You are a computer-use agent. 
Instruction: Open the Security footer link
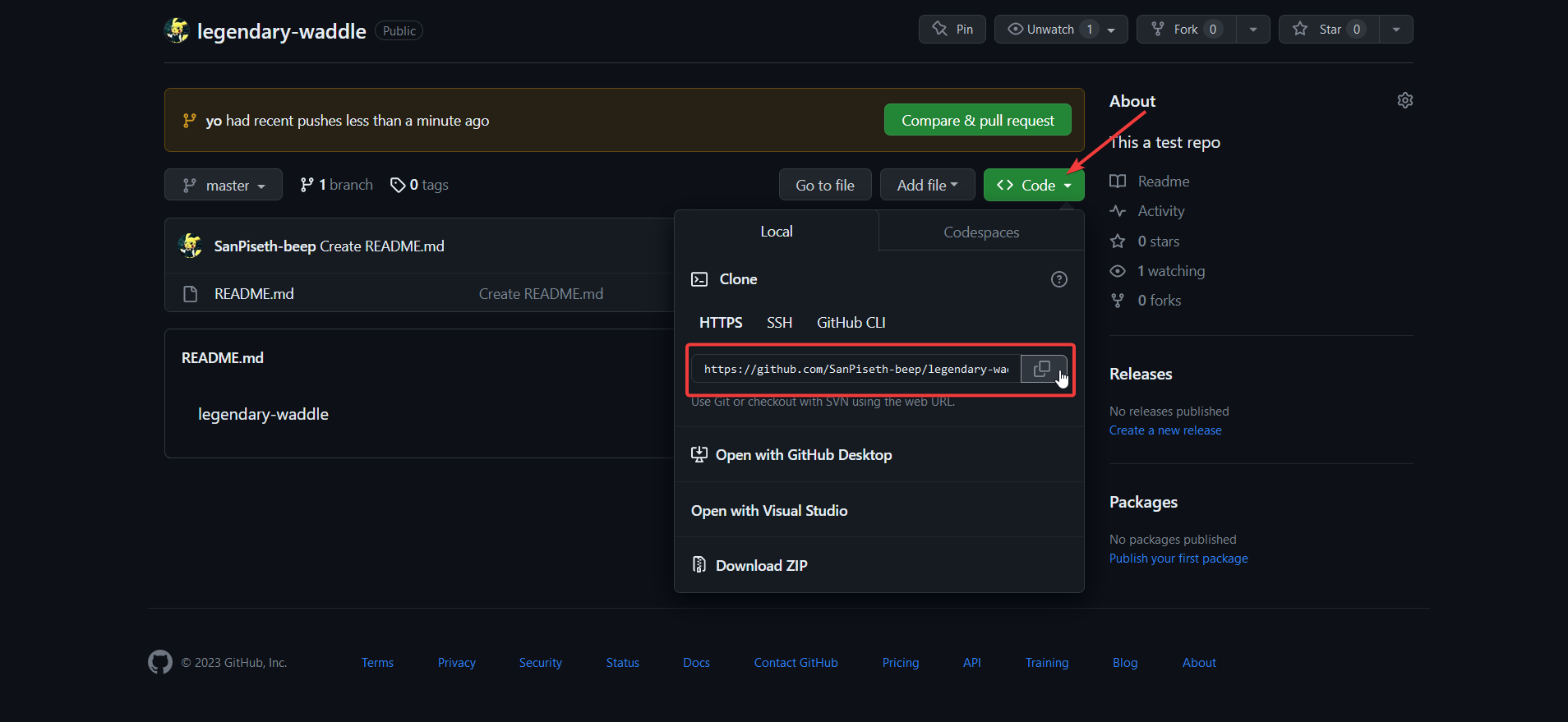(541, 663)
